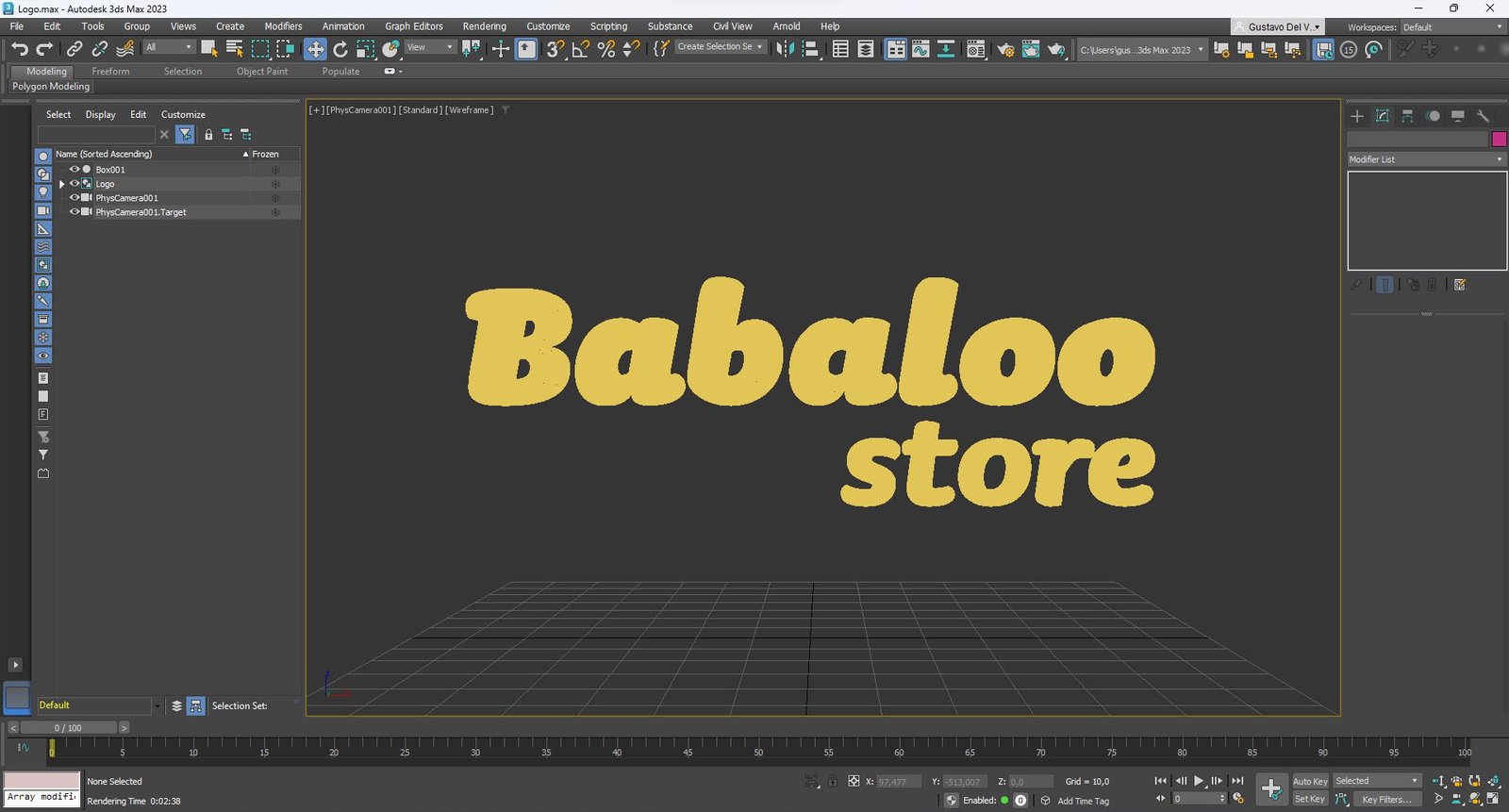Open the Modifier List dropdown
1509x812 pixels.
coord(1426,159)
